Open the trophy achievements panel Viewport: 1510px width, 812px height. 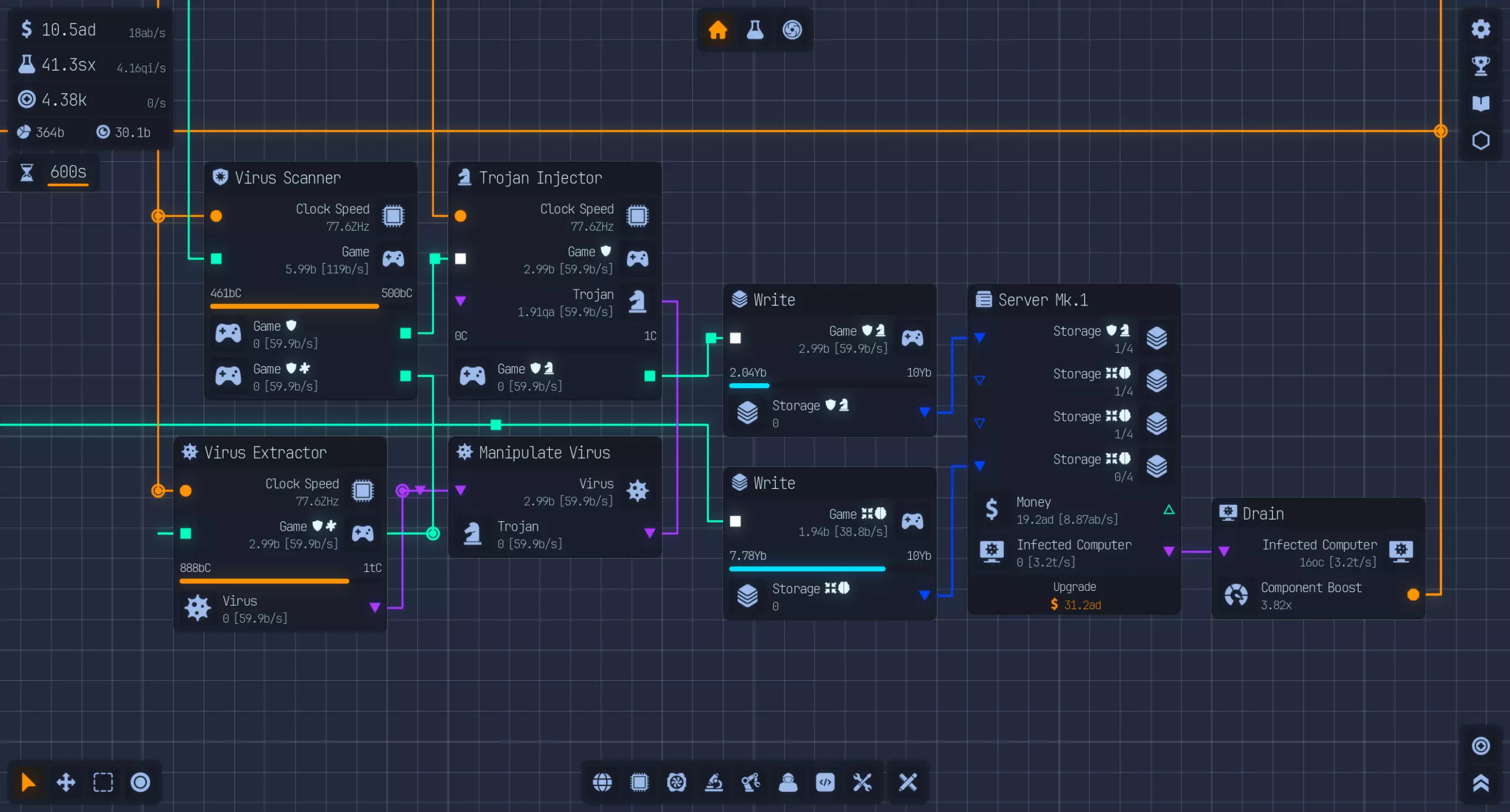coord(1481,66)
